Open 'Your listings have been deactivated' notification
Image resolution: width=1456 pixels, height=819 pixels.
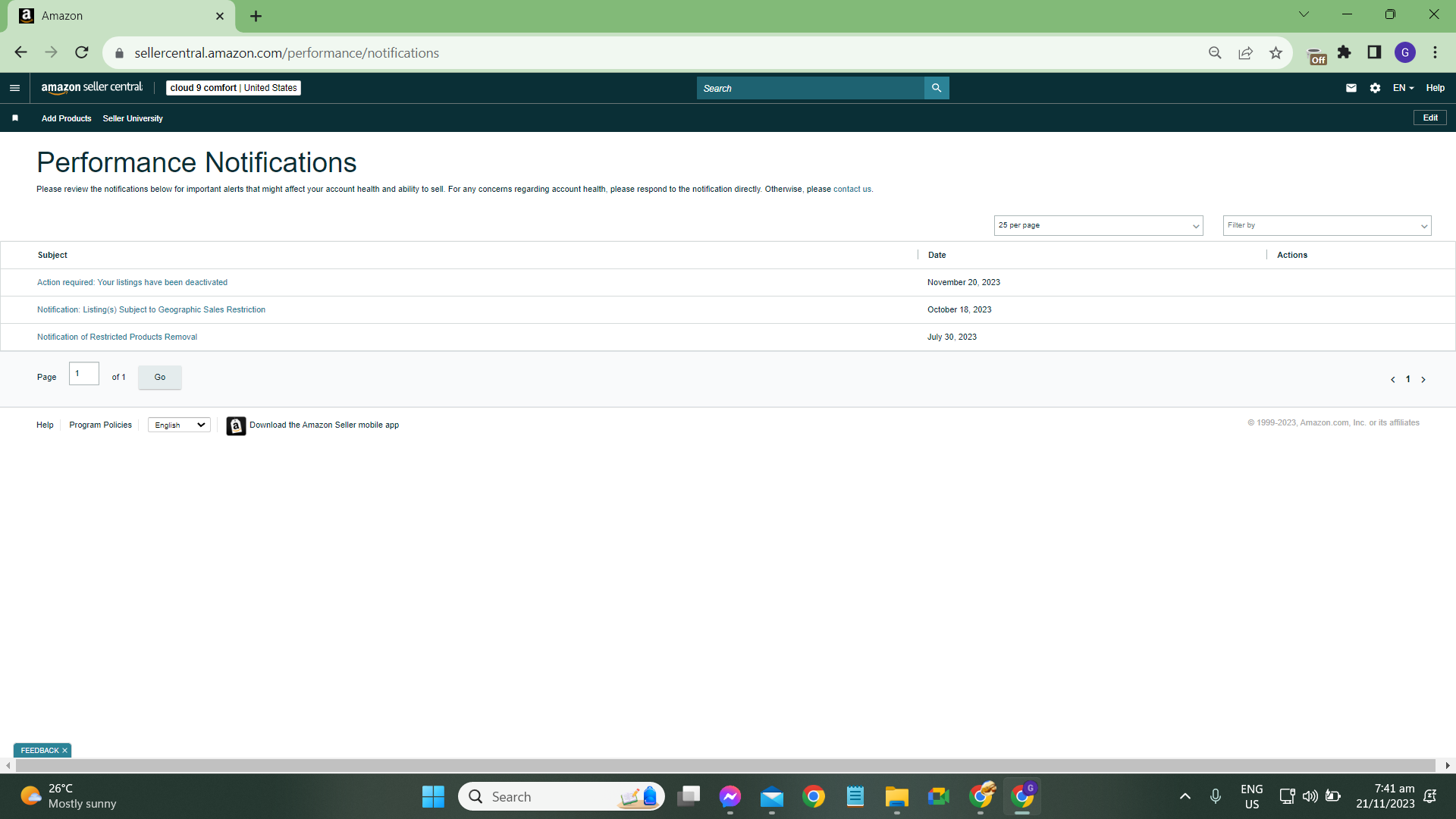point(132,282)
